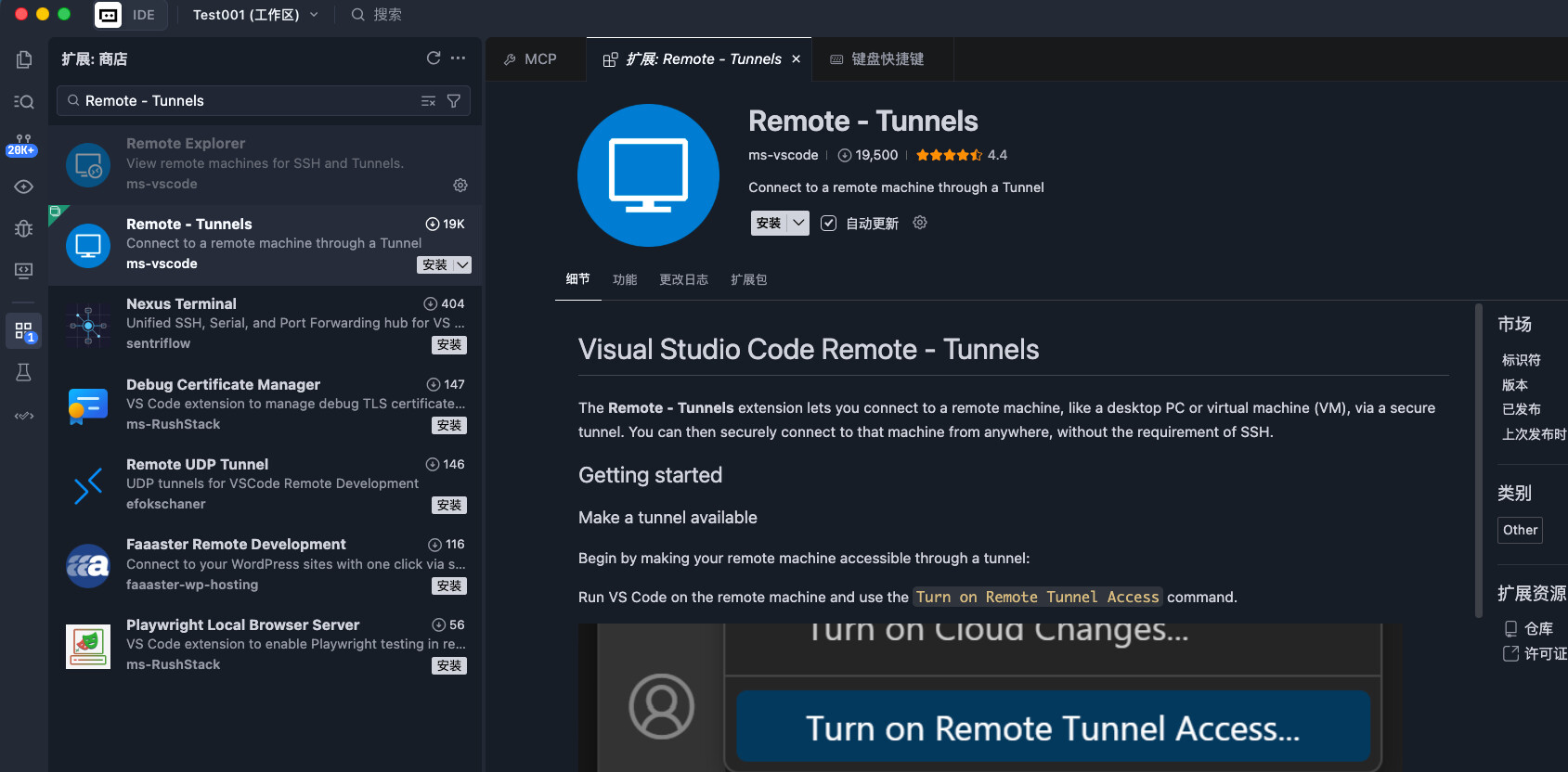
Task: Open the Testing flask icon
Action: coord(24,373)
